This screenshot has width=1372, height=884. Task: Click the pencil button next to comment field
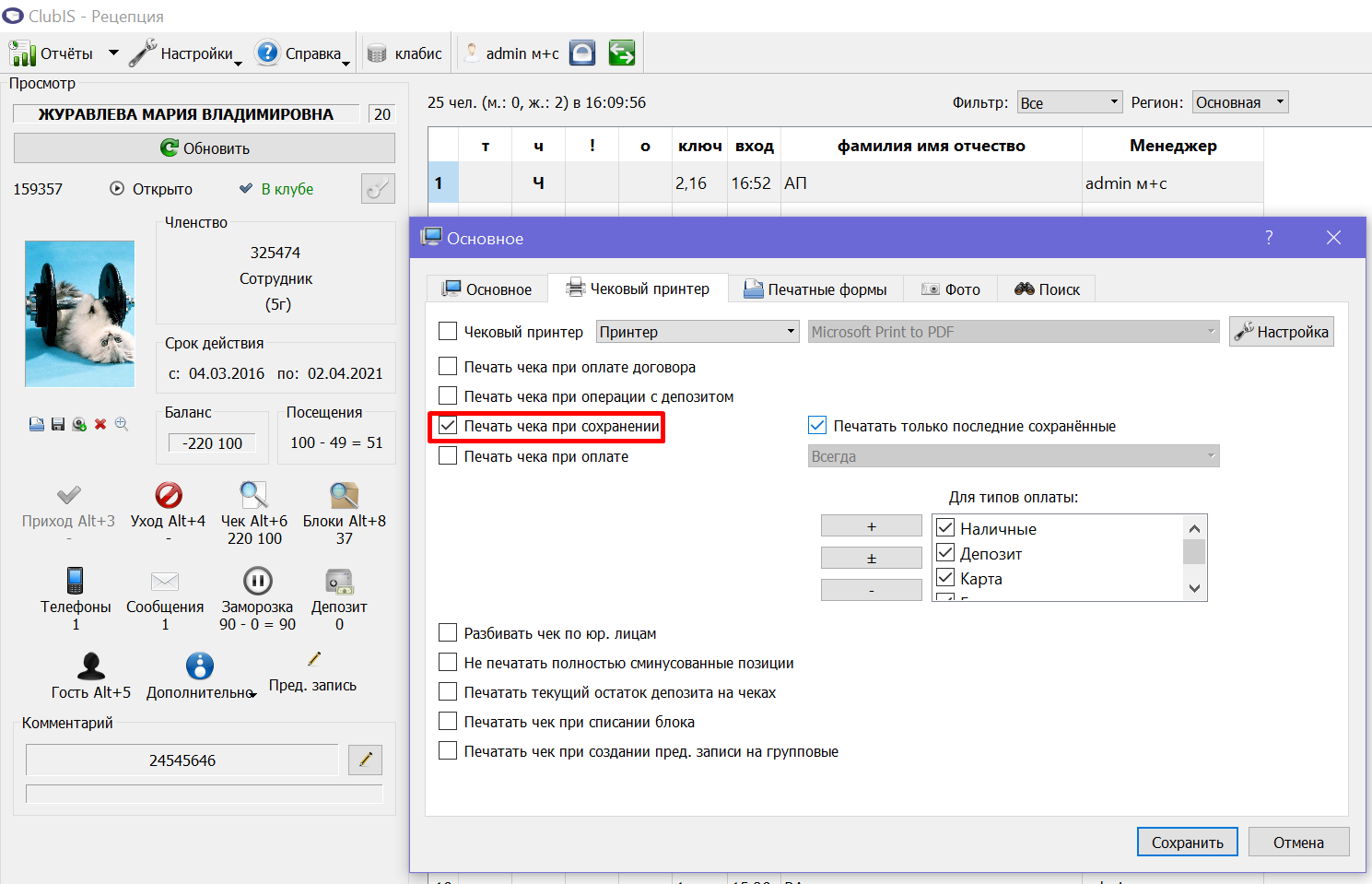[x=366, y=760]
